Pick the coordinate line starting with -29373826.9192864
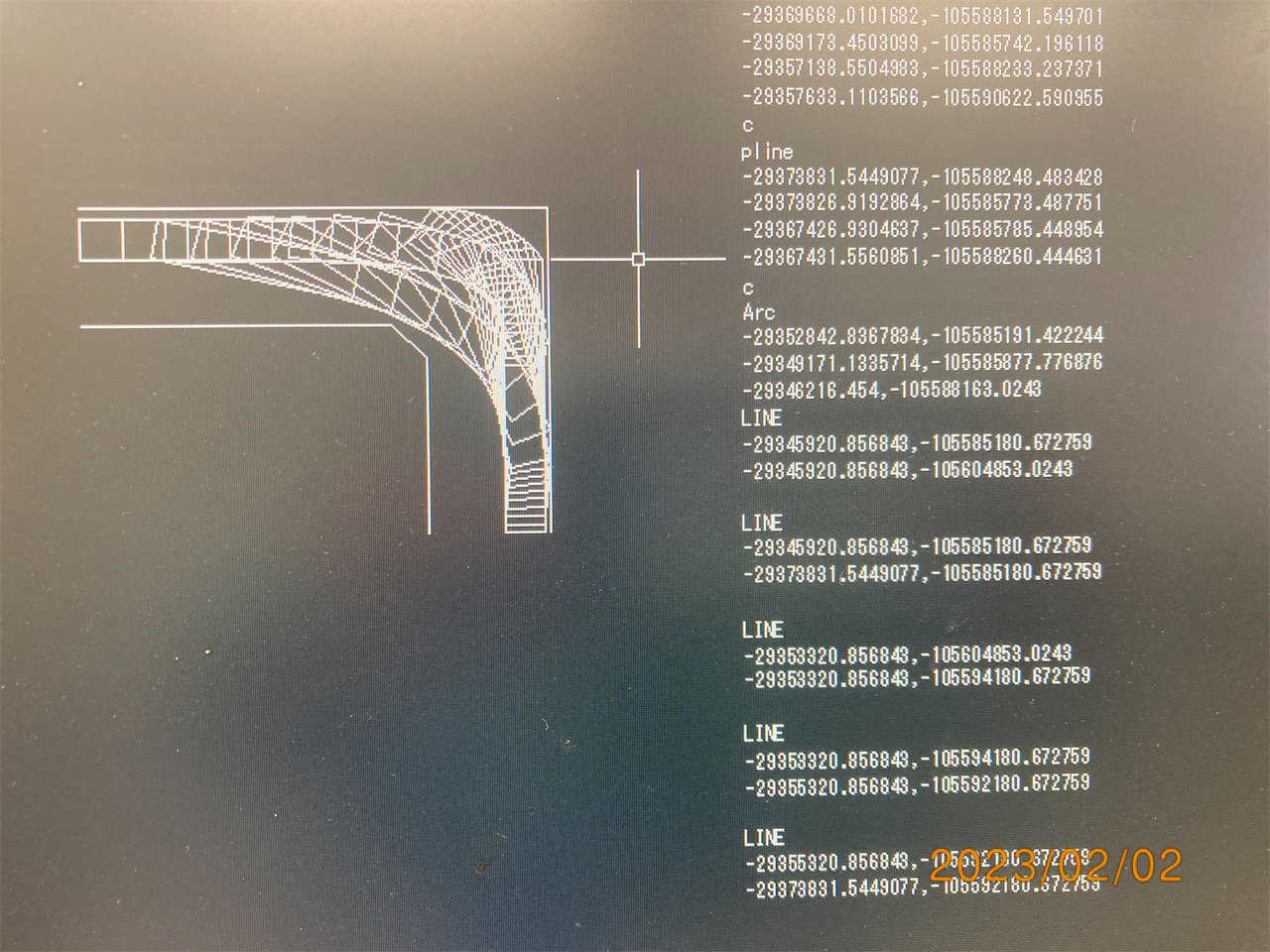This screenshot has height=952, width=1270. click(x=922, y=202)
